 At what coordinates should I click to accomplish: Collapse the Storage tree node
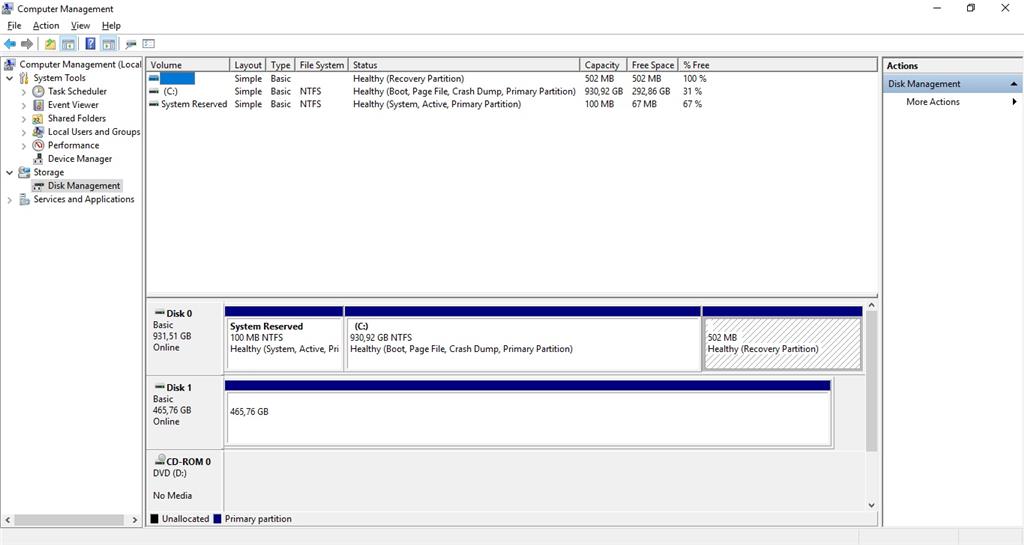tap(9, 173)
